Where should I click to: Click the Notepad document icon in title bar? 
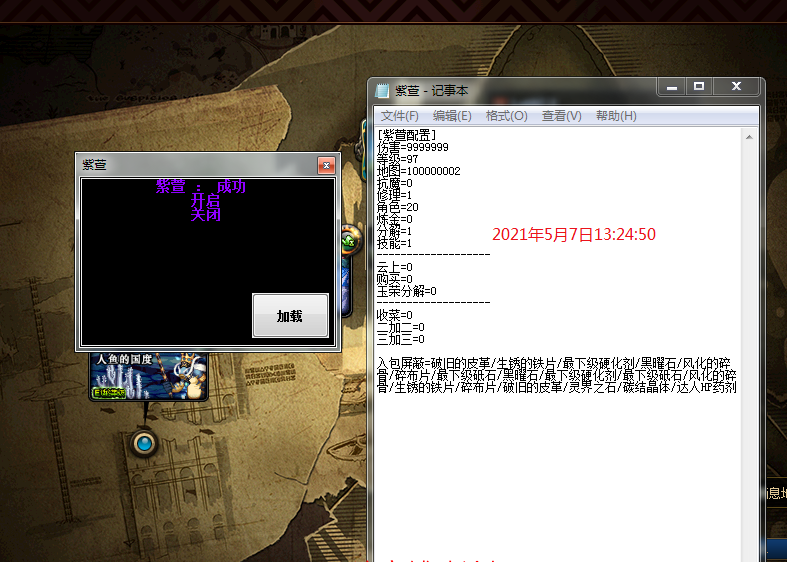click(382, 91)
